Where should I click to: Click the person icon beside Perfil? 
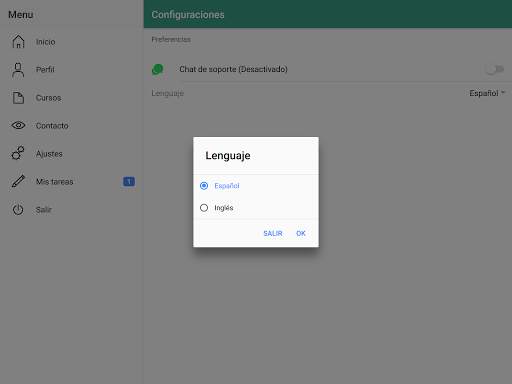point(18,70)
